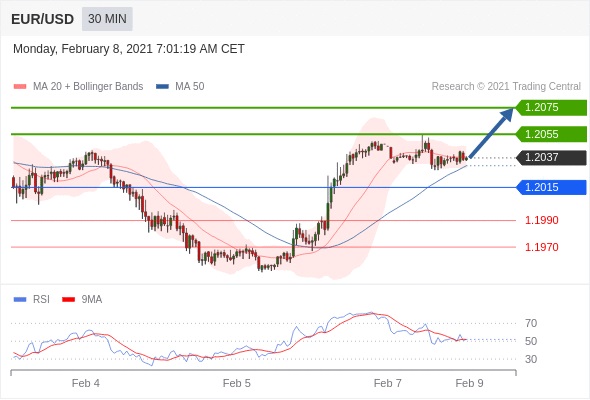Click the red 9MA legend swatch
The image size is (590, 400).
coord(68,300)
